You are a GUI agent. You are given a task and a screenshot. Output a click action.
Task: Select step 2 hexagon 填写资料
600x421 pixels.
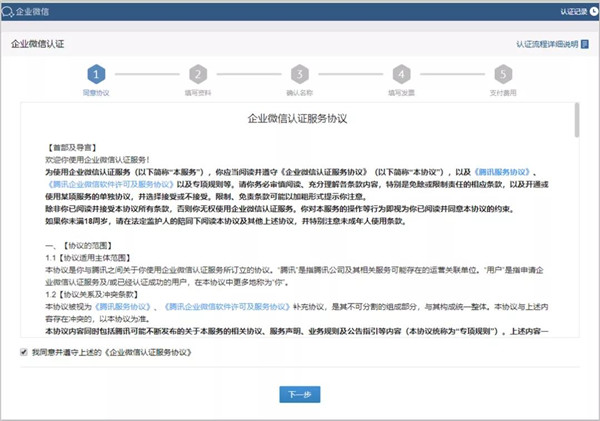tap(198, 74)
